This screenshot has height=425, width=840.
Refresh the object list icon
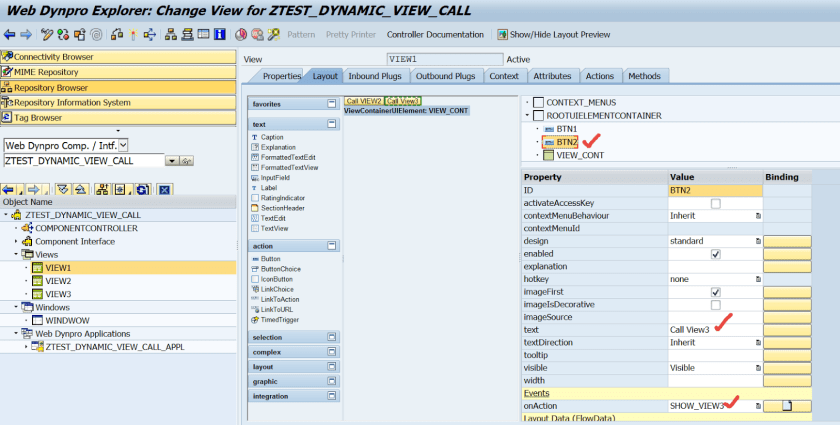coord(143,190)
